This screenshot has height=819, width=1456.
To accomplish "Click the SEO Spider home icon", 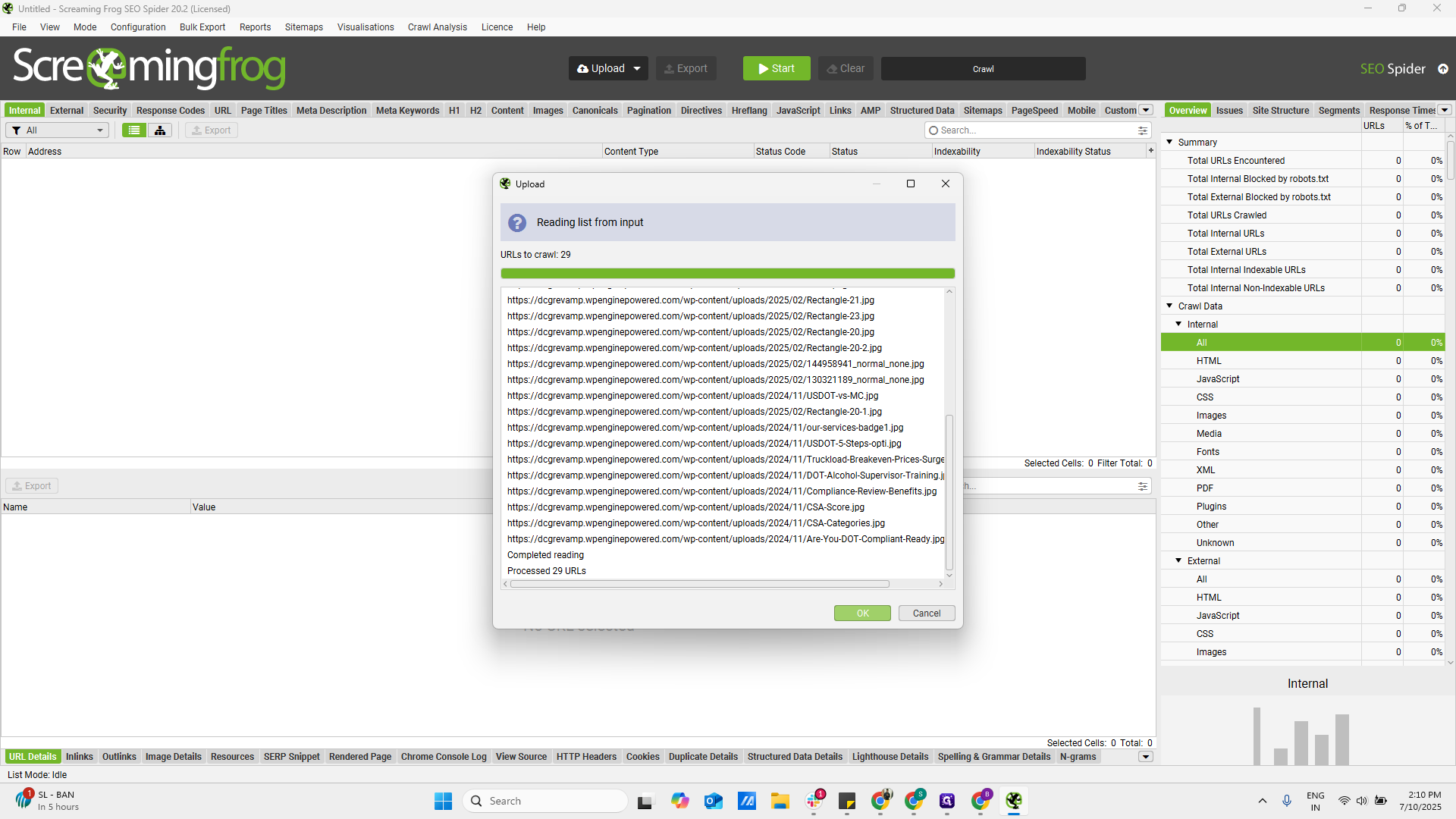I will 1443,69.
